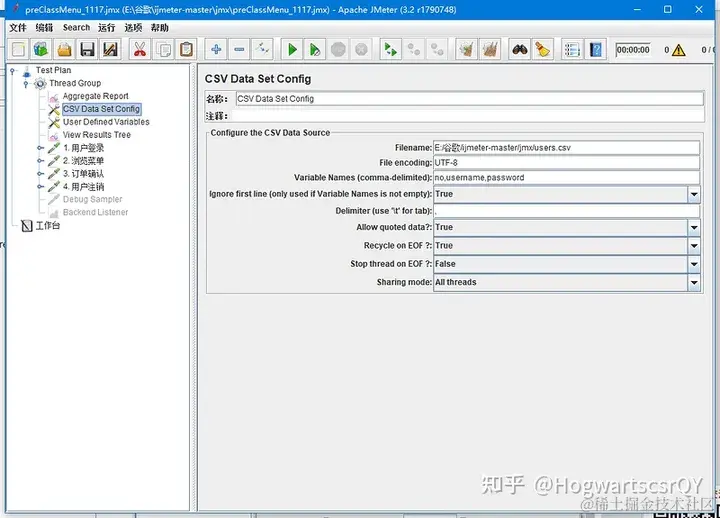Click the 名称 name input field
The height and width of the screenshot is (518, 720).
[470, 99]
